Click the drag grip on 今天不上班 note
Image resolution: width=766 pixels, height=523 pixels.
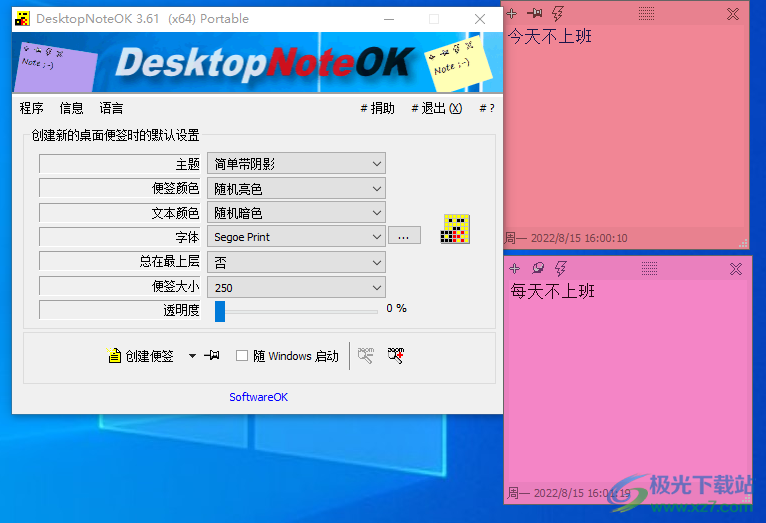646,14
